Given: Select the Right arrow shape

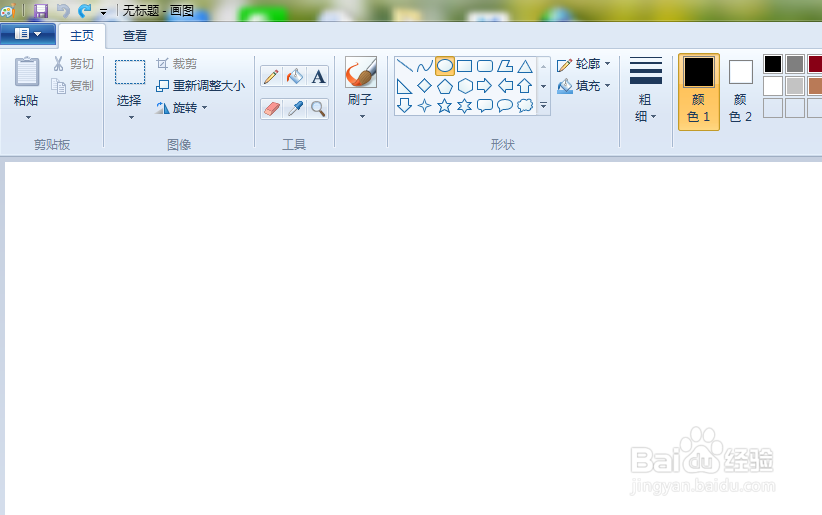Looking at the screenshot, I should click(x=484, y=86).
